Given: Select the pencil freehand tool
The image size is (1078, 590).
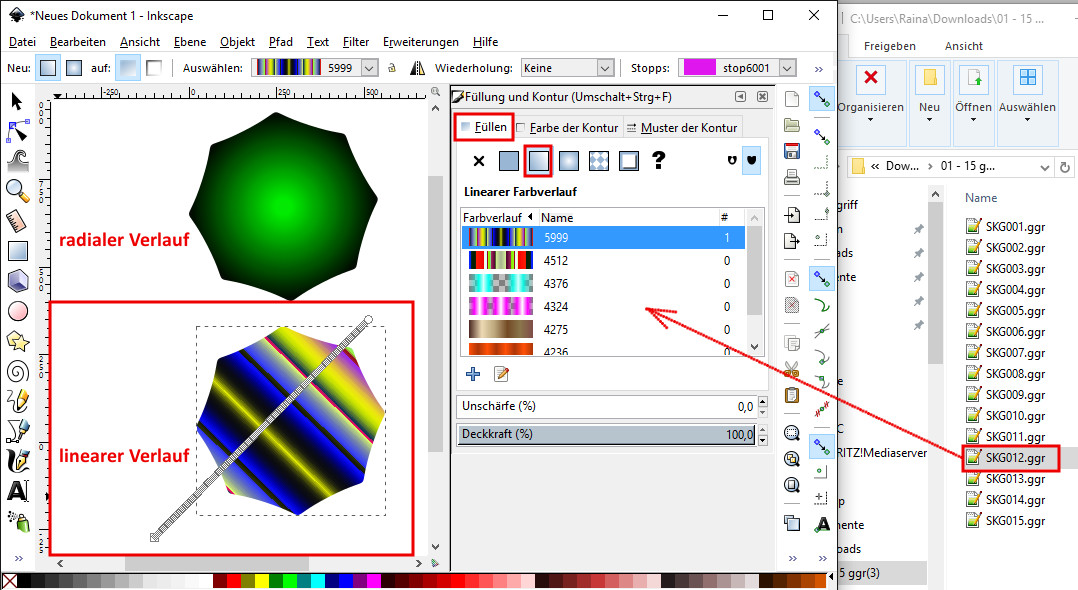Looking at the screenshot, I should click(x=17, y=401).
